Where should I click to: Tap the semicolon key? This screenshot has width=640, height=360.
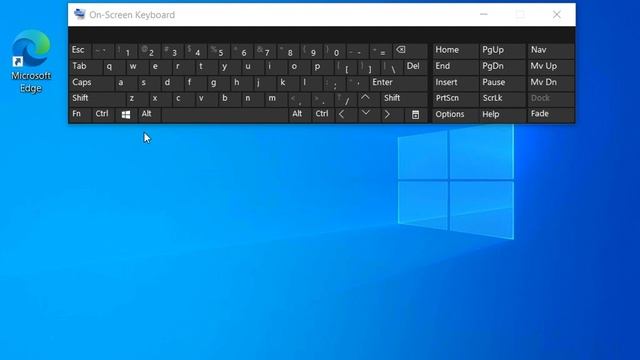pos(334,83)
